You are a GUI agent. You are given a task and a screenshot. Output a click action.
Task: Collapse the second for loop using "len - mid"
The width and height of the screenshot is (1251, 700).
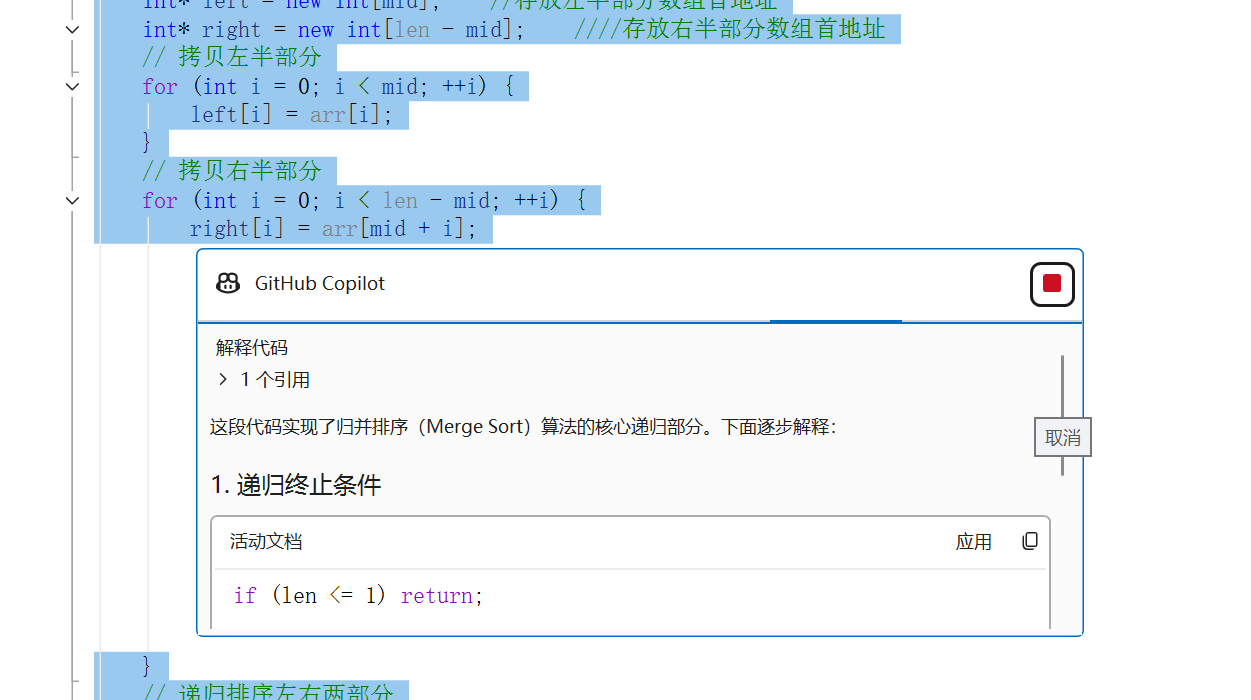coord(72,200)
